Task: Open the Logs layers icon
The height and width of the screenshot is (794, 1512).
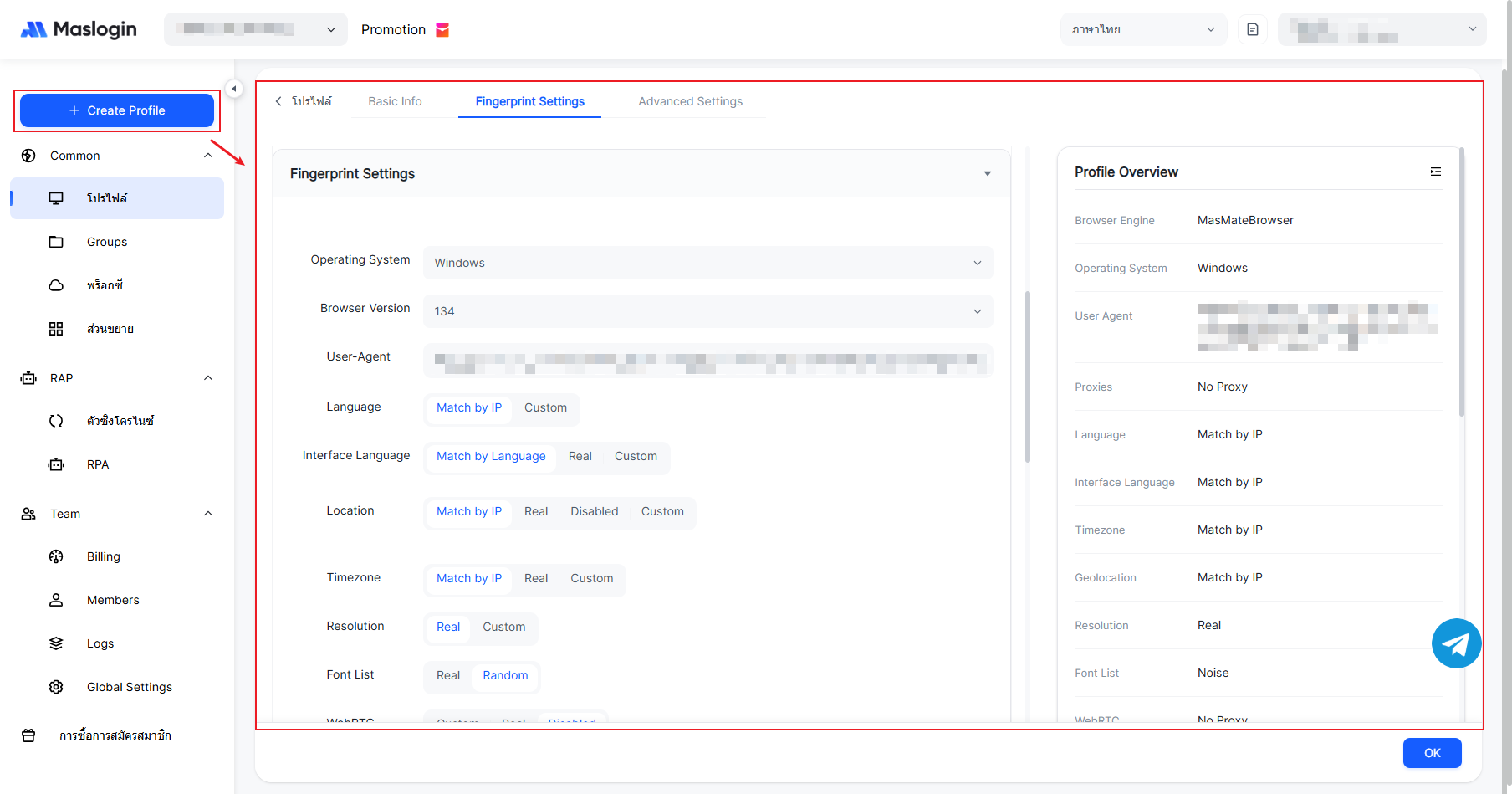Action: point(56,643)
